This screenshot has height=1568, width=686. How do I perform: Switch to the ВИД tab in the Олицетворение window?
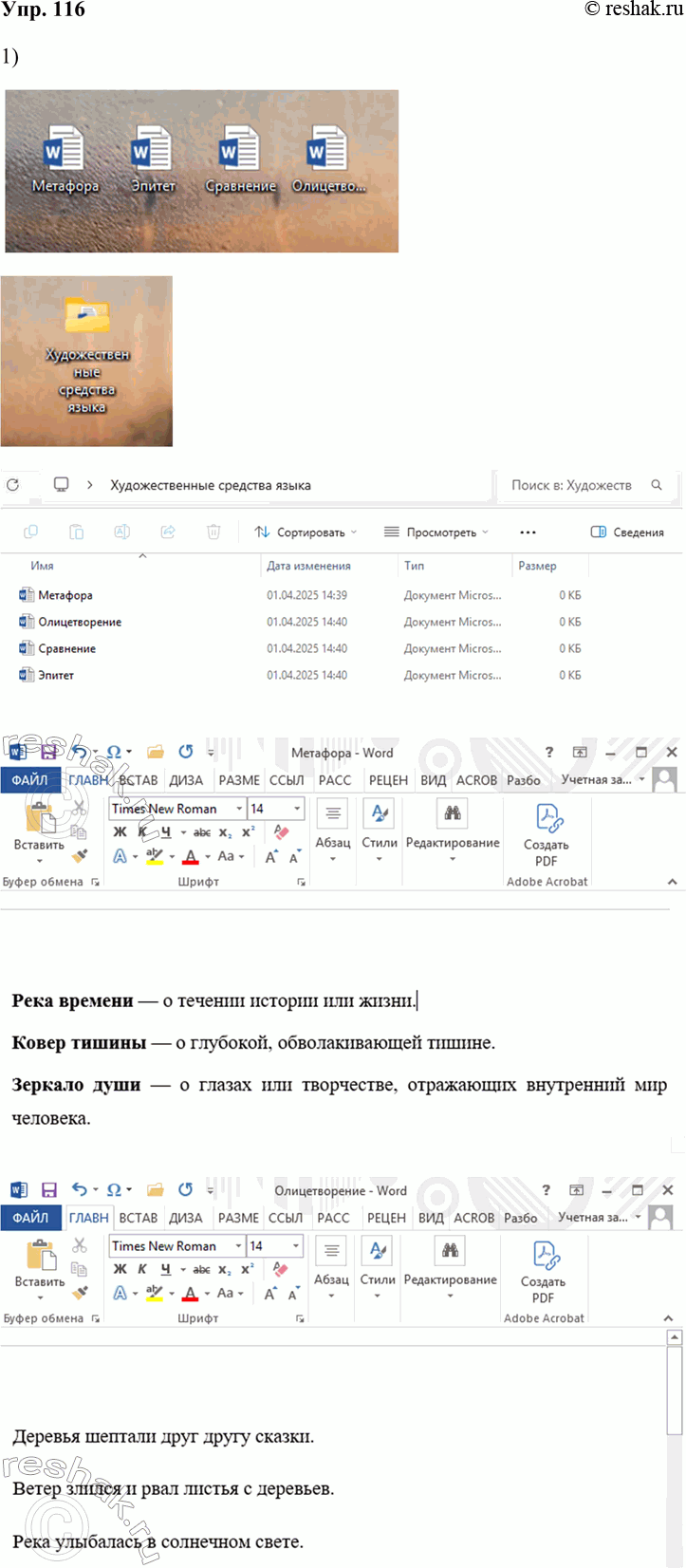[431, 1218]
